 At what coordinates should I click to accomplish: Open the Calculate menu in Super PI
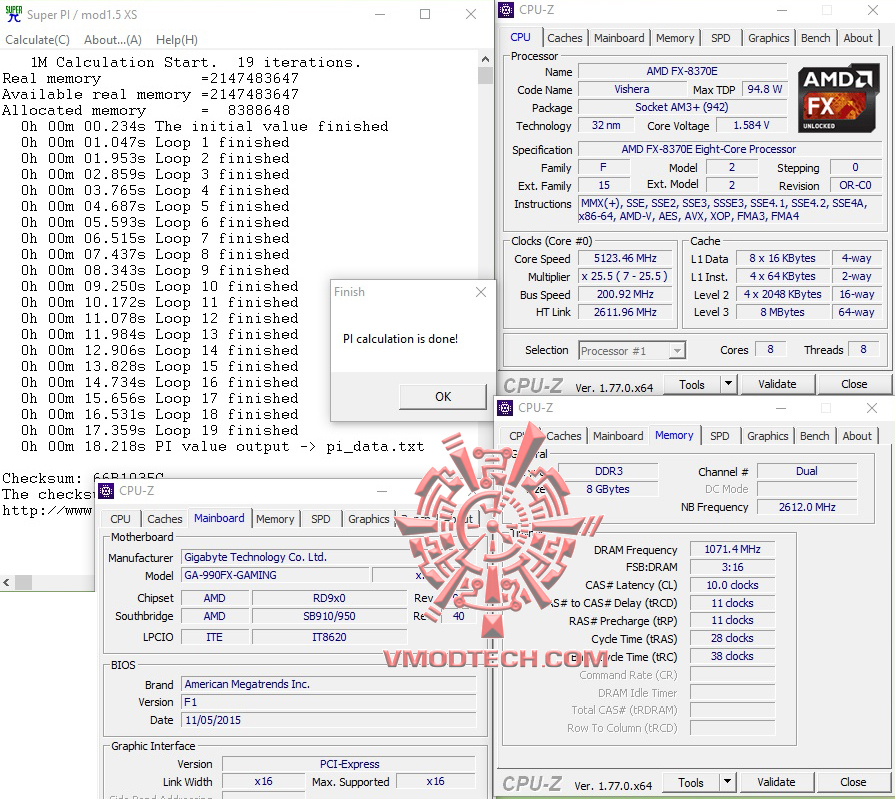pos(37,39)
